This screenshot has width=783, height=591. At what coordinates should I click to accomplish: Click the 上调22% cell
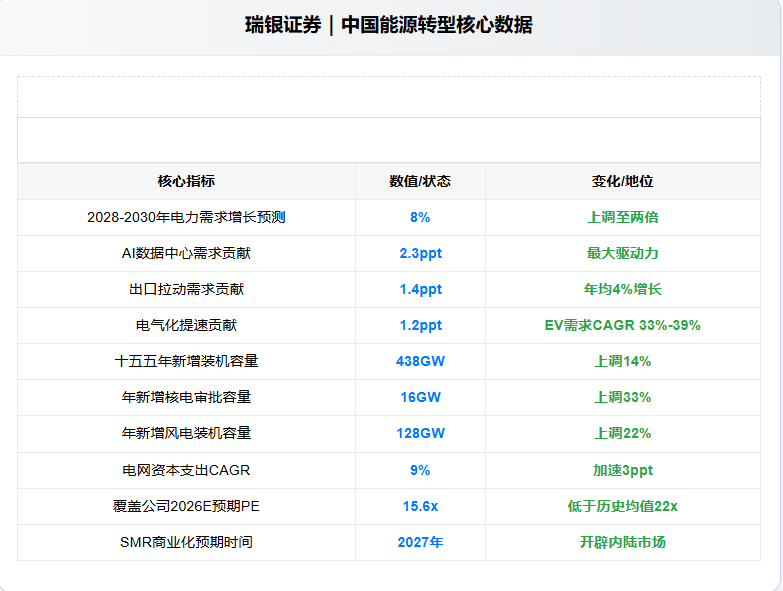(x=623, y=434)
